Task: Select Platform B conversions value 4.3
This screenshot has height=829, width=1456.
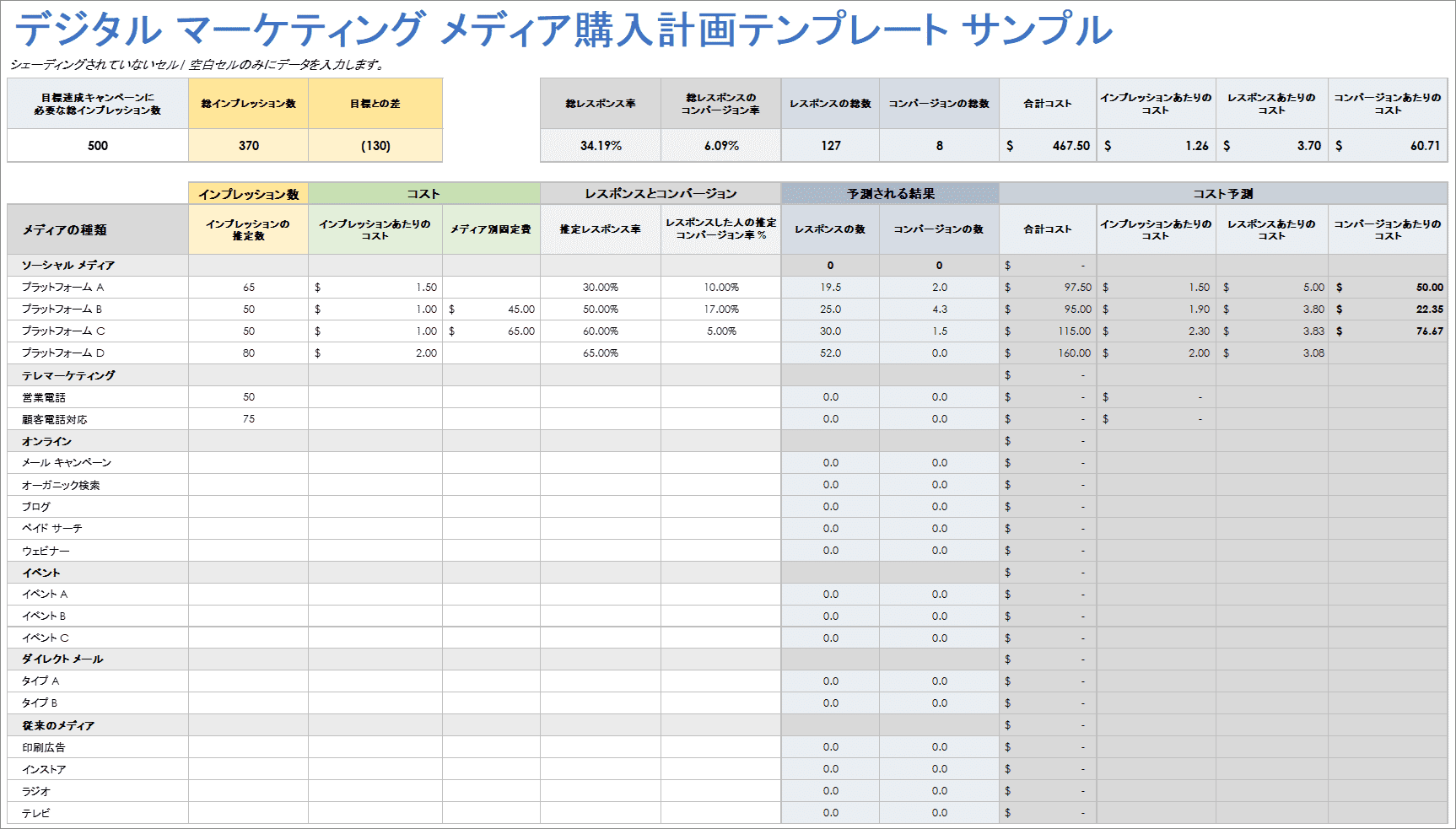Action: (x=940, y=309)
